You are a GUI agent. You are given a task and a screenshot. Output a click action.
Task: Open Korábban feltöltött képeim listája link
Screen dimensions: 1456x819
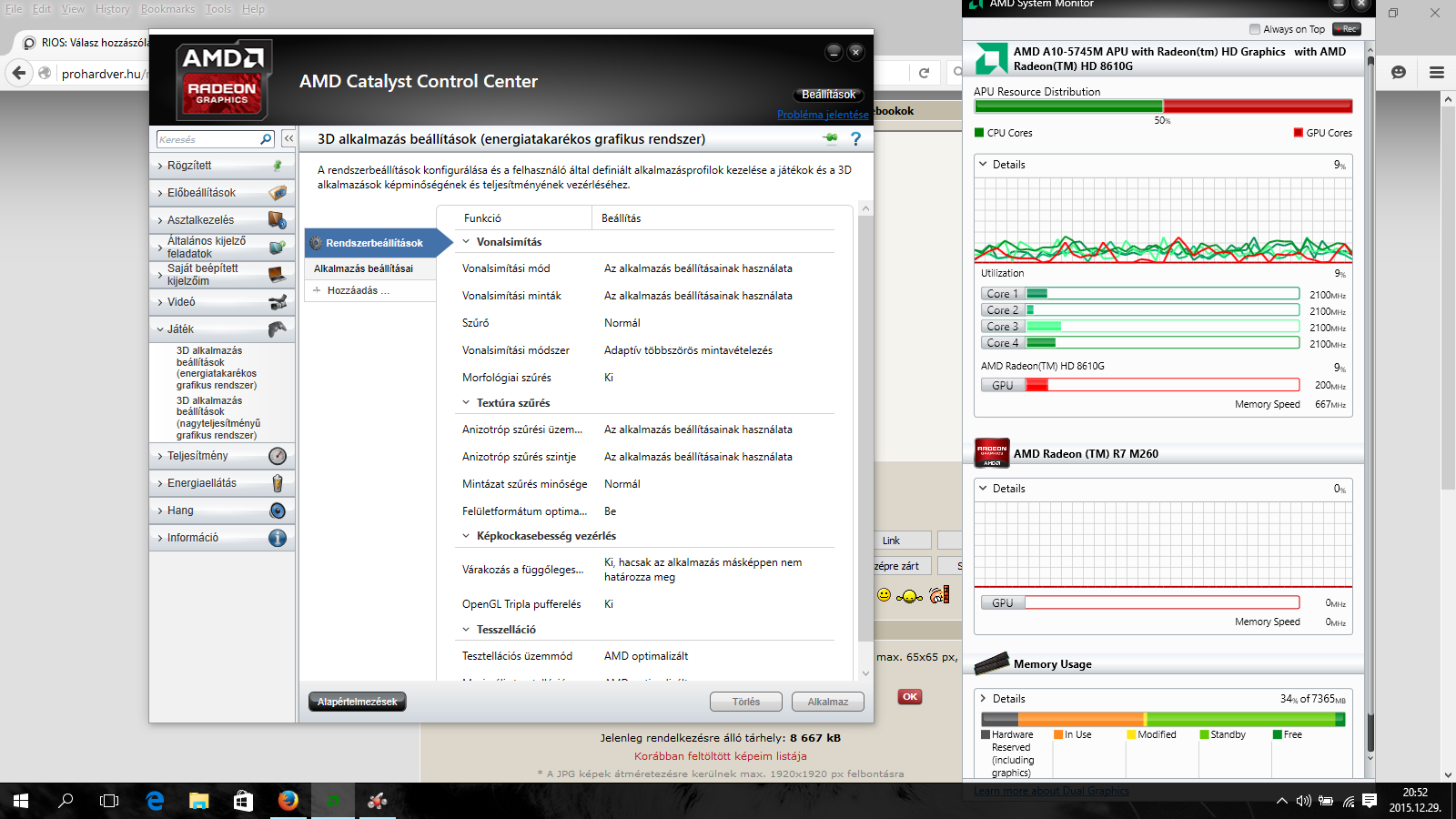pyautogui.click(x=720, y=756)
